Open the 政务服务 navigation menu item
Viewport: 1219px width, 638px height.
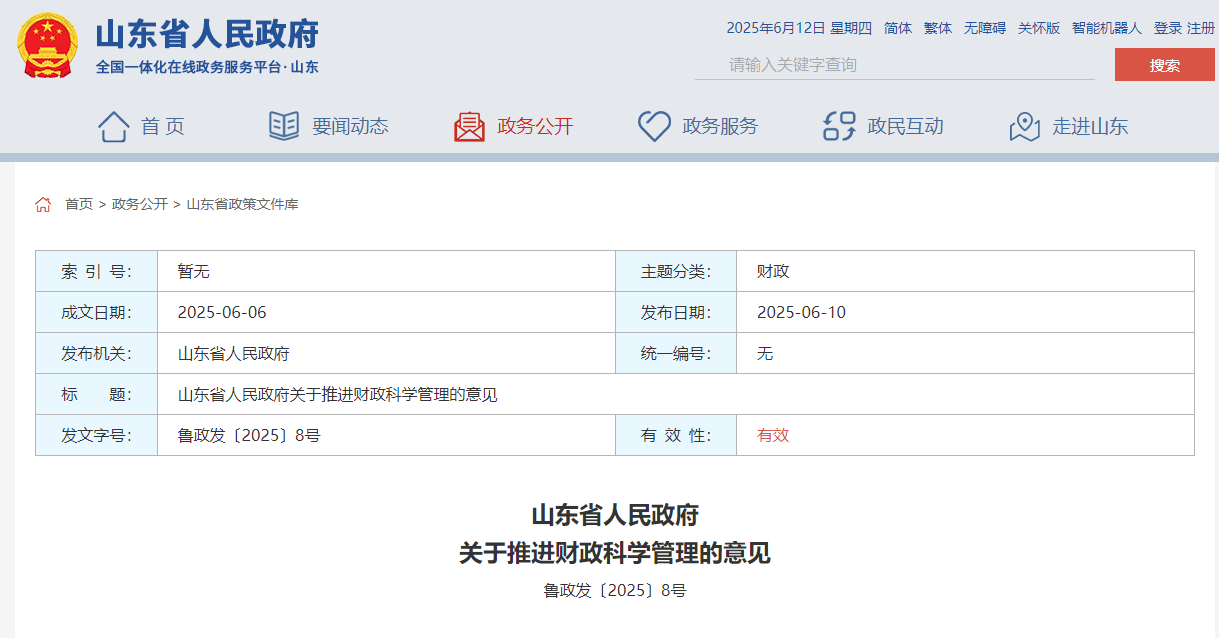pyautogui.click(x=720, y=126)
